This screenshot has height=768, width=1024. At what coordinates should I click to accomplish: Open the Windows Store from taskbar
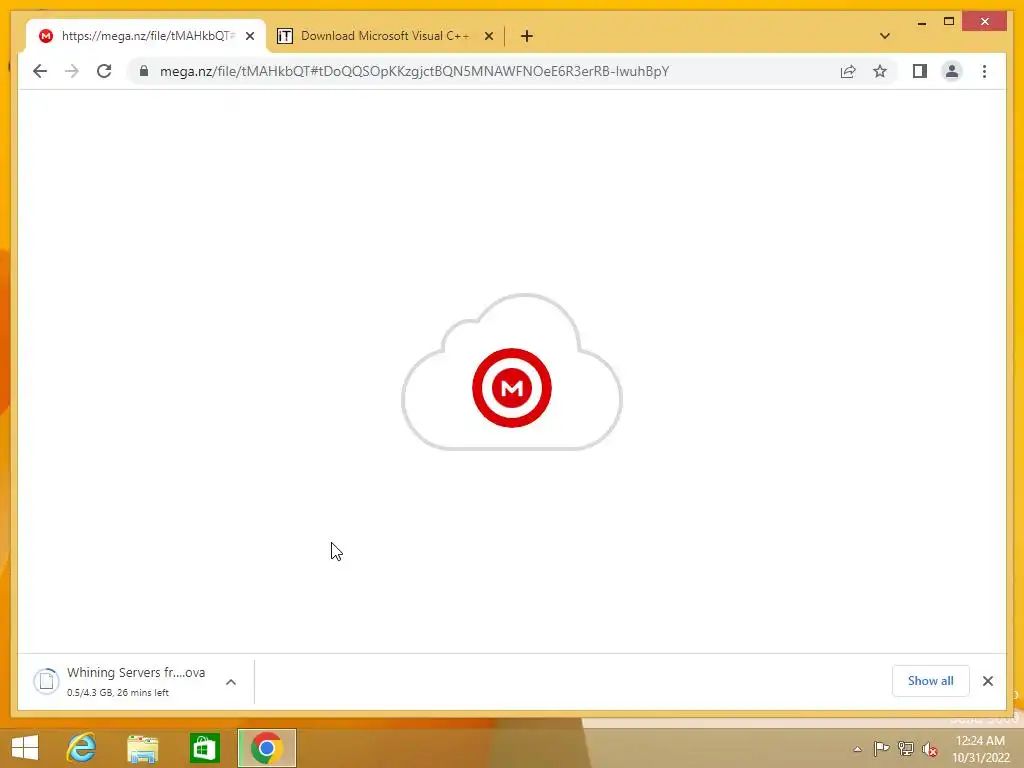(x=204, y=748)
